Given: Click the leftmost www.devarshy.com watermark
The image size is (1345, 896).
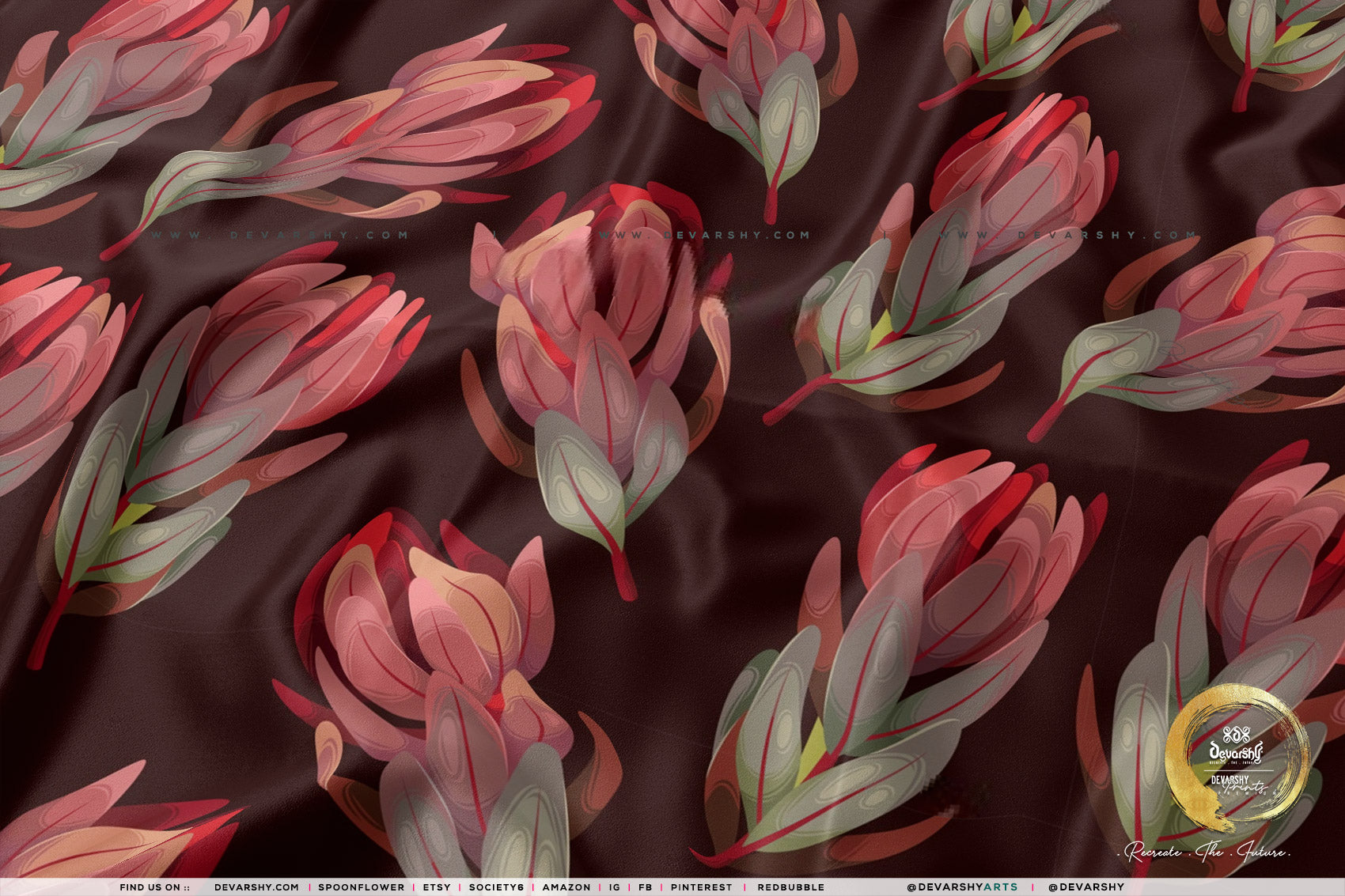Looking at the screenshot, I should point(279,235).
